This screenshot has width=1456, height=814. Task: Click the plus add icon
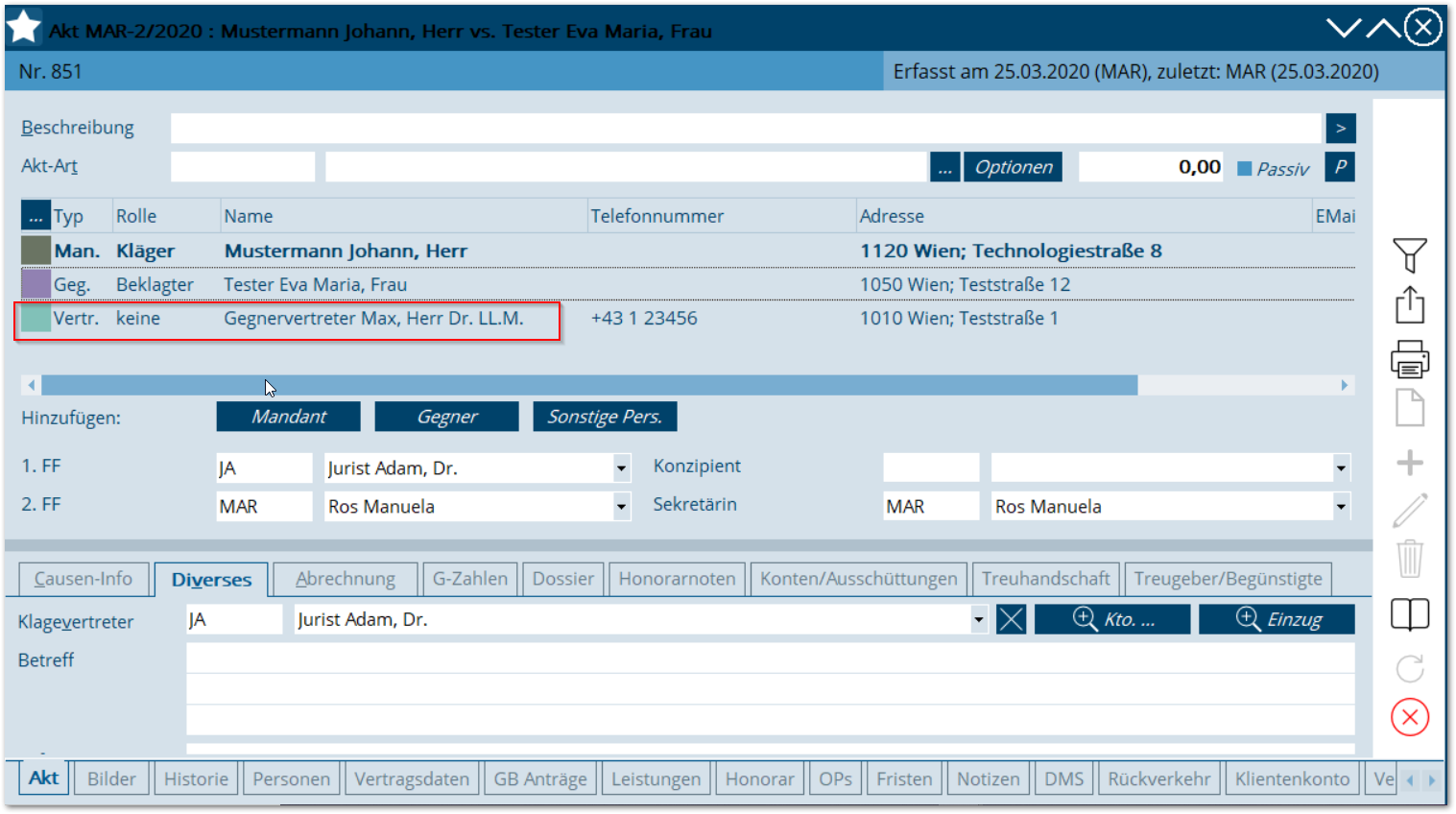coord(1410,463)
